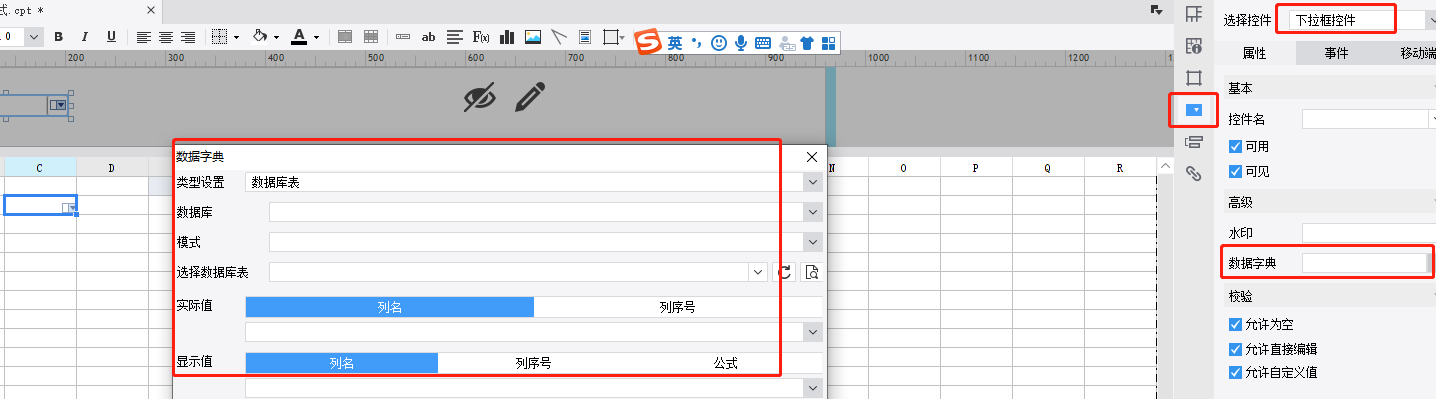The width and height of the screenshot is (1436, 399).
Task: Toggle italic formatting in toolbar
Action: pyautogui.click(x=85, y=37)
